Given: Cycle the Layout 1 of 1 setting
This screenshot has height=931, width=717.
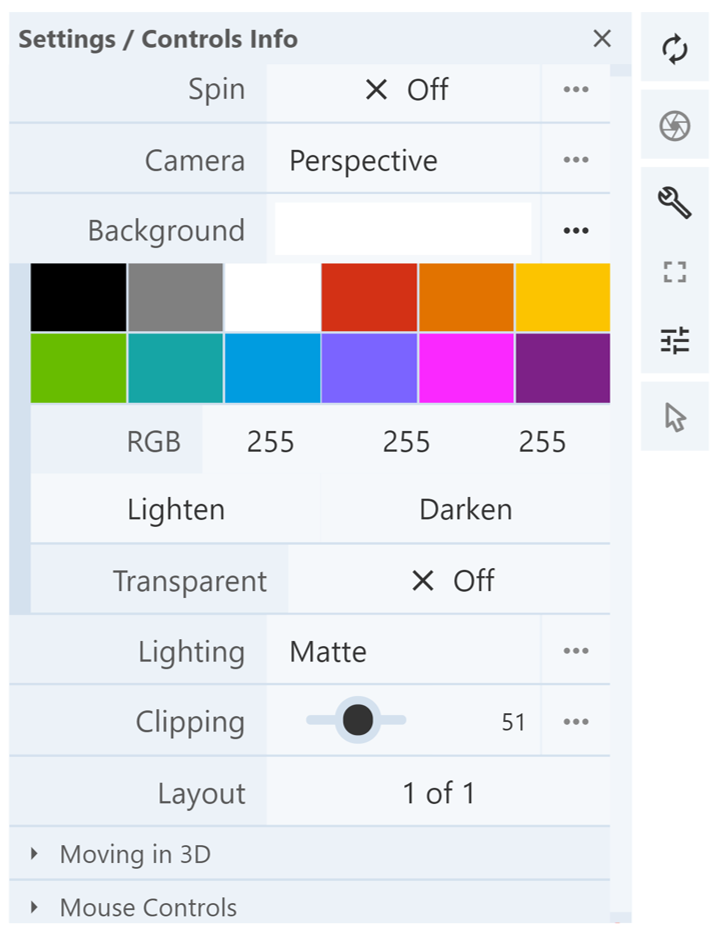Looking at the screenshot, I should 438,794.
